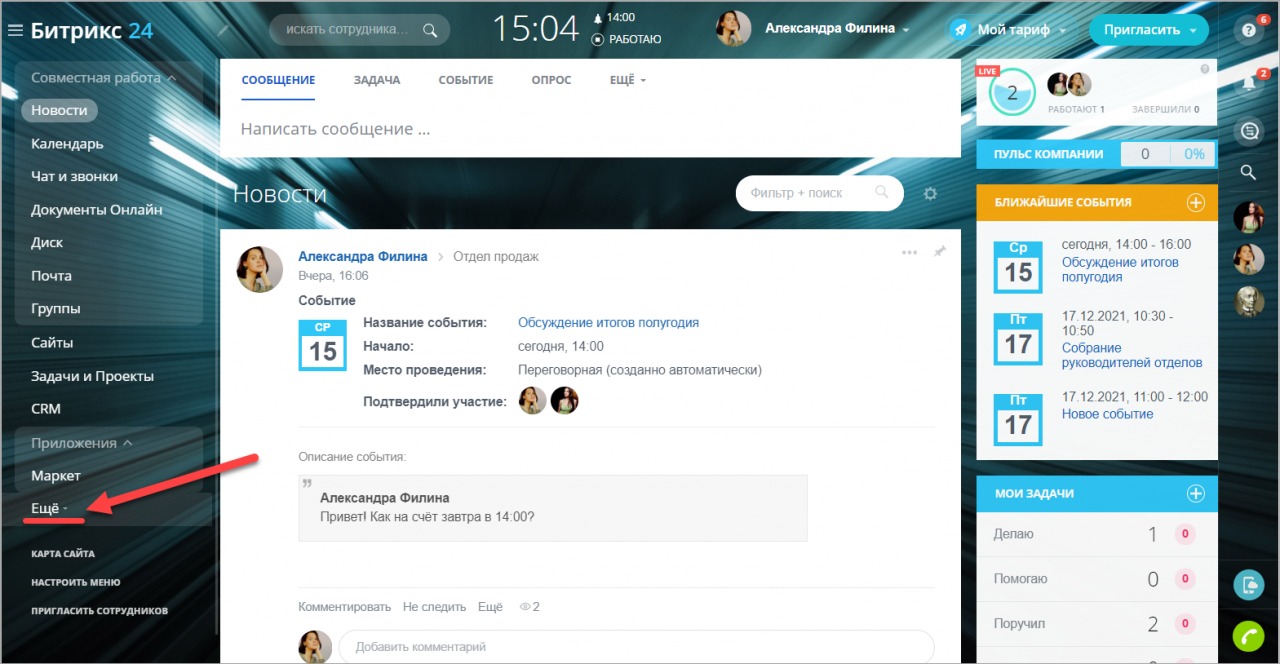Open the Пригласить dropdown button

tap(1149, 30)
